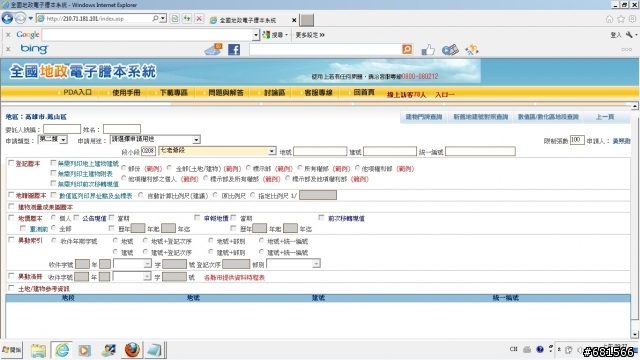Click the browser Forward arrow button
Viewport: 640px width, 360px height.
[x=20, y=18]
